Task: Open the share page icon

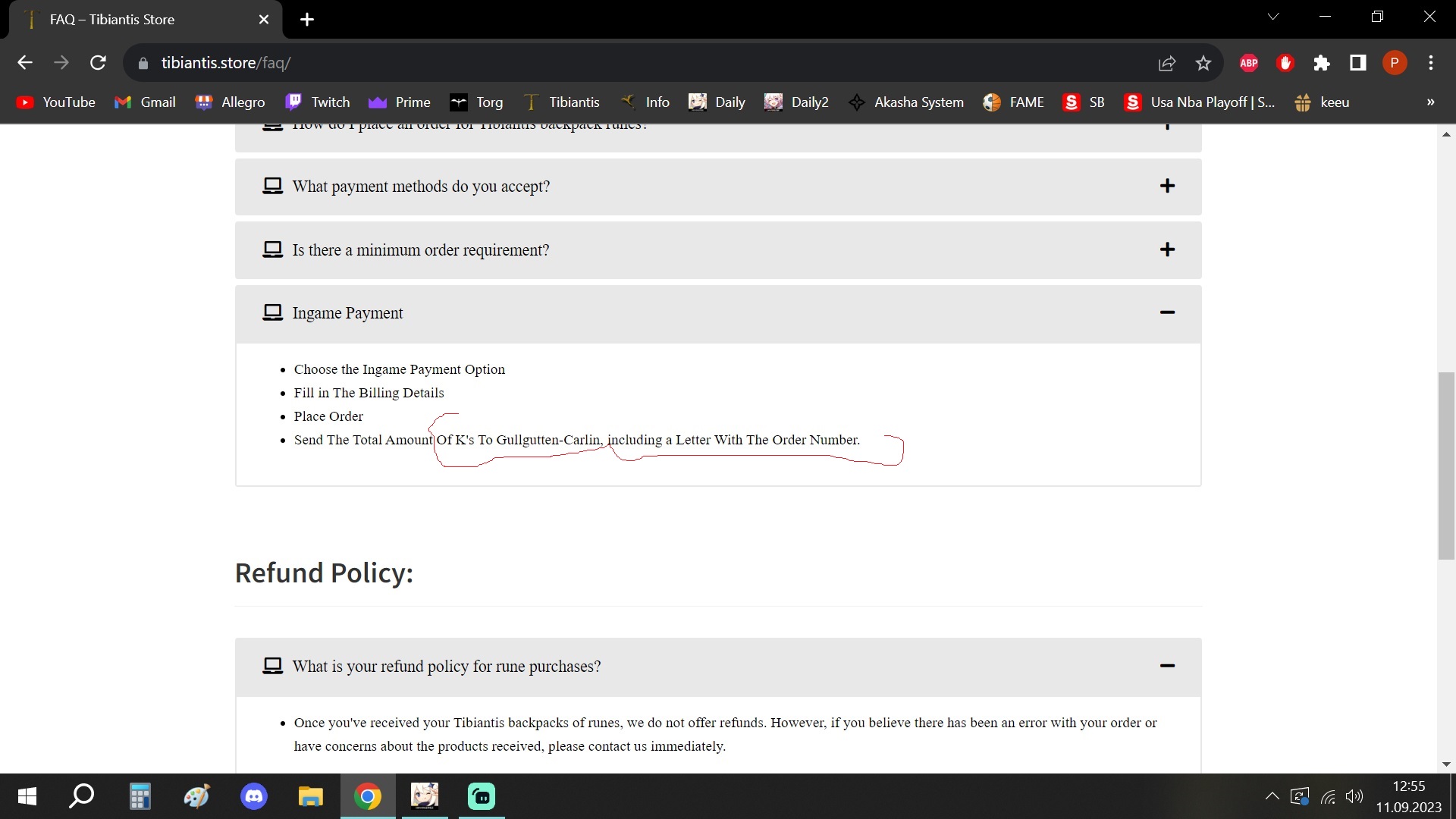Action: 1167,63
